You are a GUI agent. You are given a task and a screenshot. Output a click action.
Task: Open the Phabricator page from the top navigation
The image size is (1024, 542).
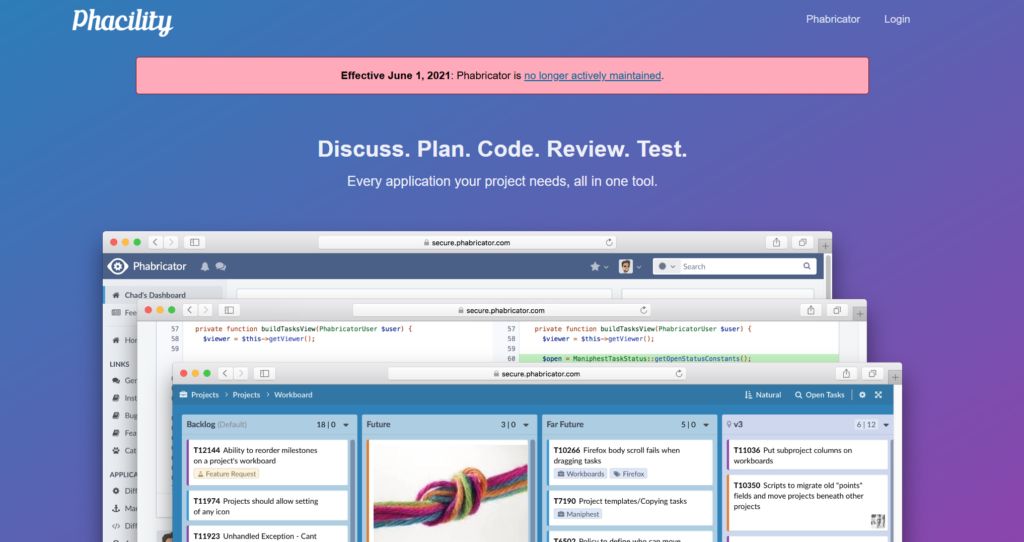pyautogui.click(x=833, y=19)
